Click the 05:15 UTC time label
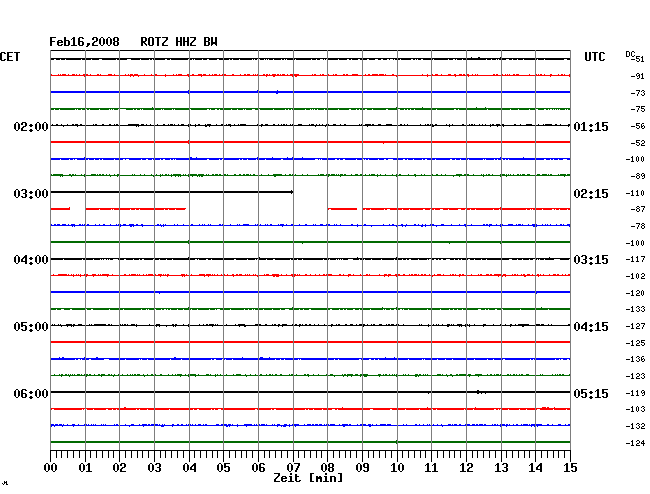The width and height of the screenshot is (650, 494). click(x=591, y=393)
